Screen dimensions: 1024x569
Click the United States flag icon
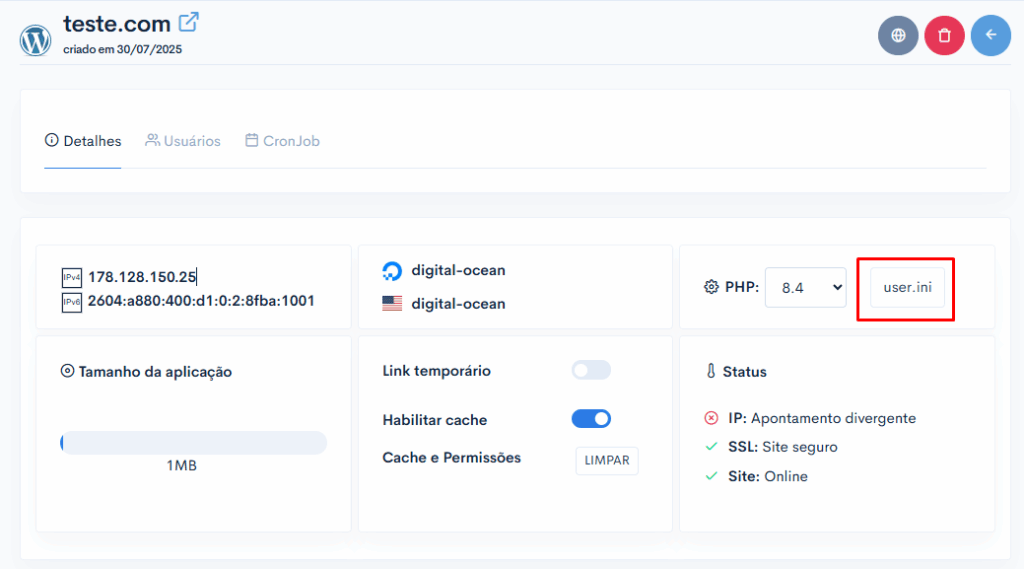click(392, 304)
